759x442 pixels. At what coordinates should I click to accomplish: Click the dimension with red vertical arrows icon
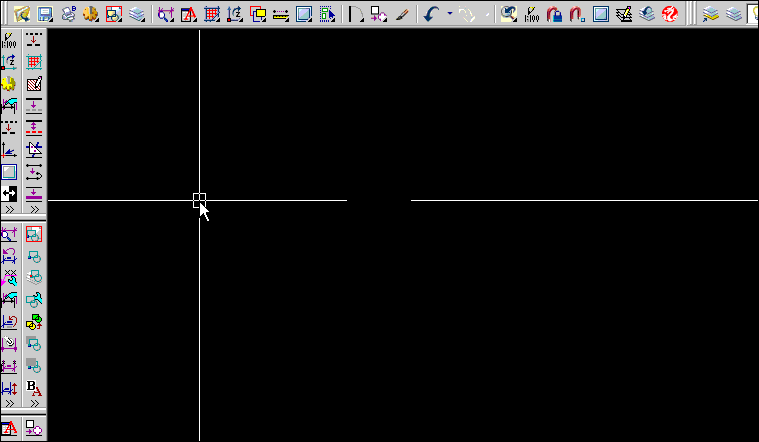click(x=9, y=387)
